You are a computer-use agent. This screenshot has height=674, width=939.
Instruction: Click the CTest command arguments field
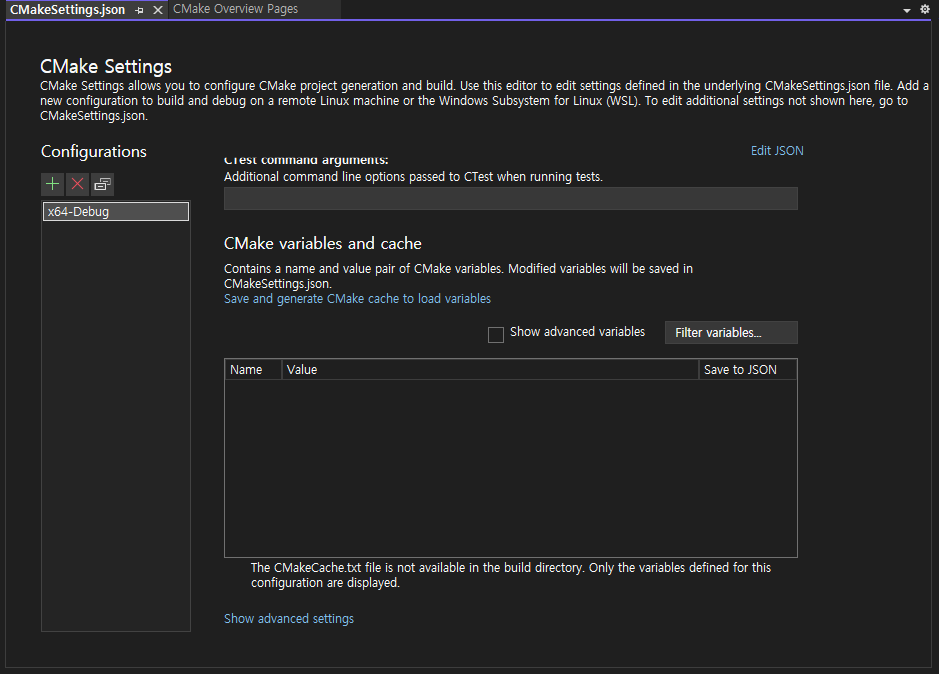510,199
